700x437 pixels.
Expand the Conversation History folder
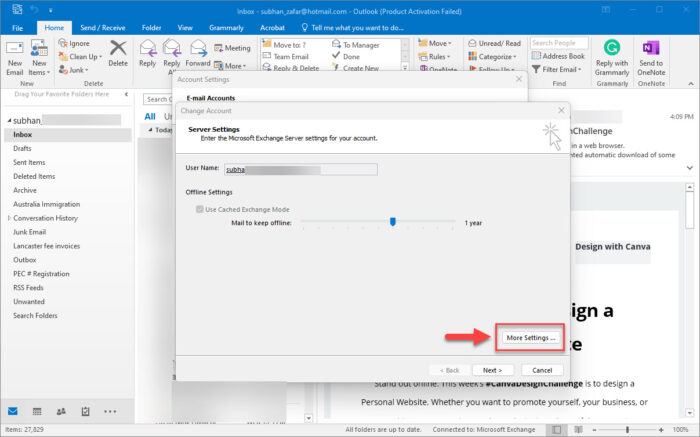9,218
